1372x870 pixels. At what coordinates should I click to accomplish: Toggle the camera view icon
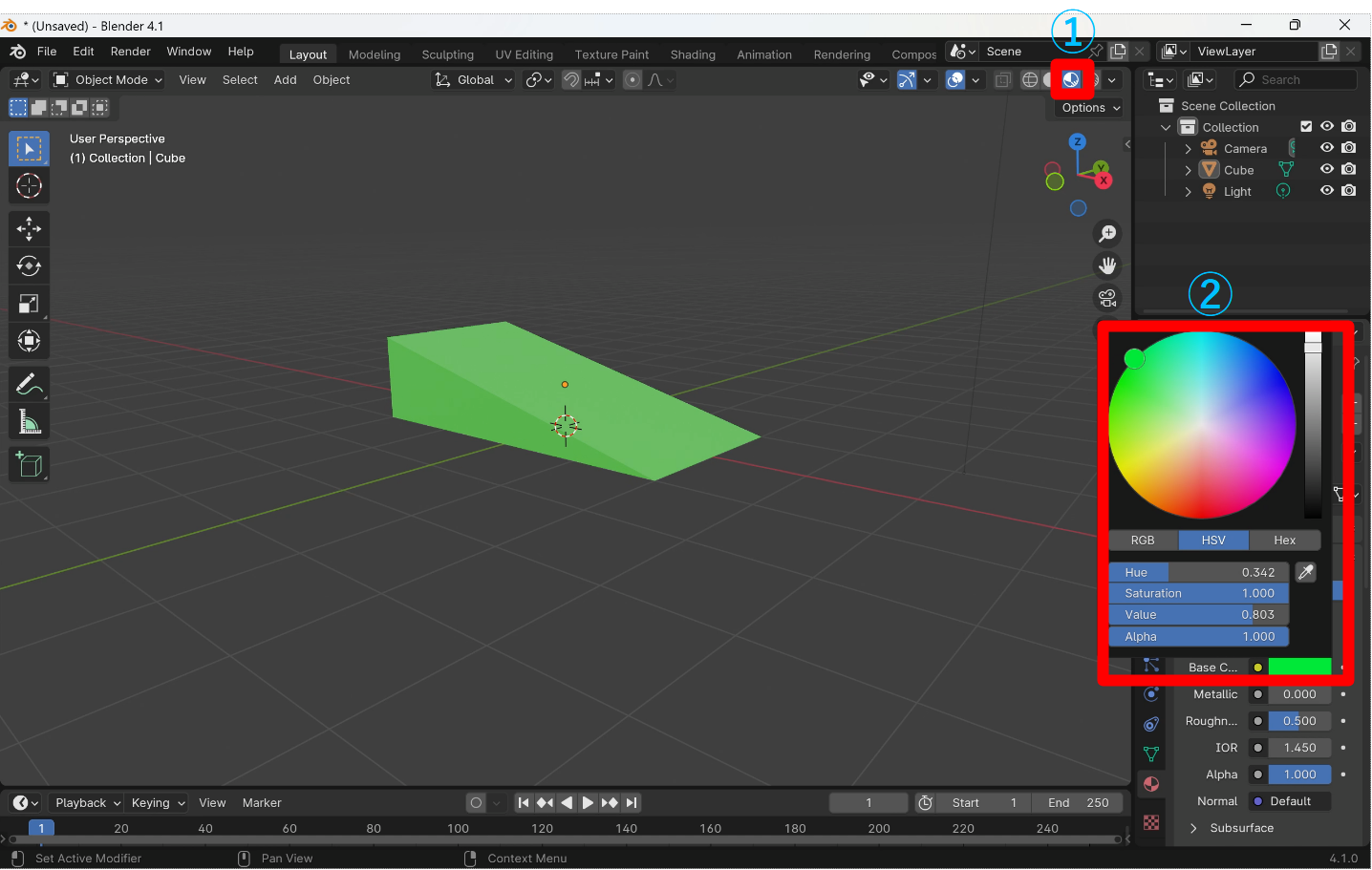click(1107, 298)
